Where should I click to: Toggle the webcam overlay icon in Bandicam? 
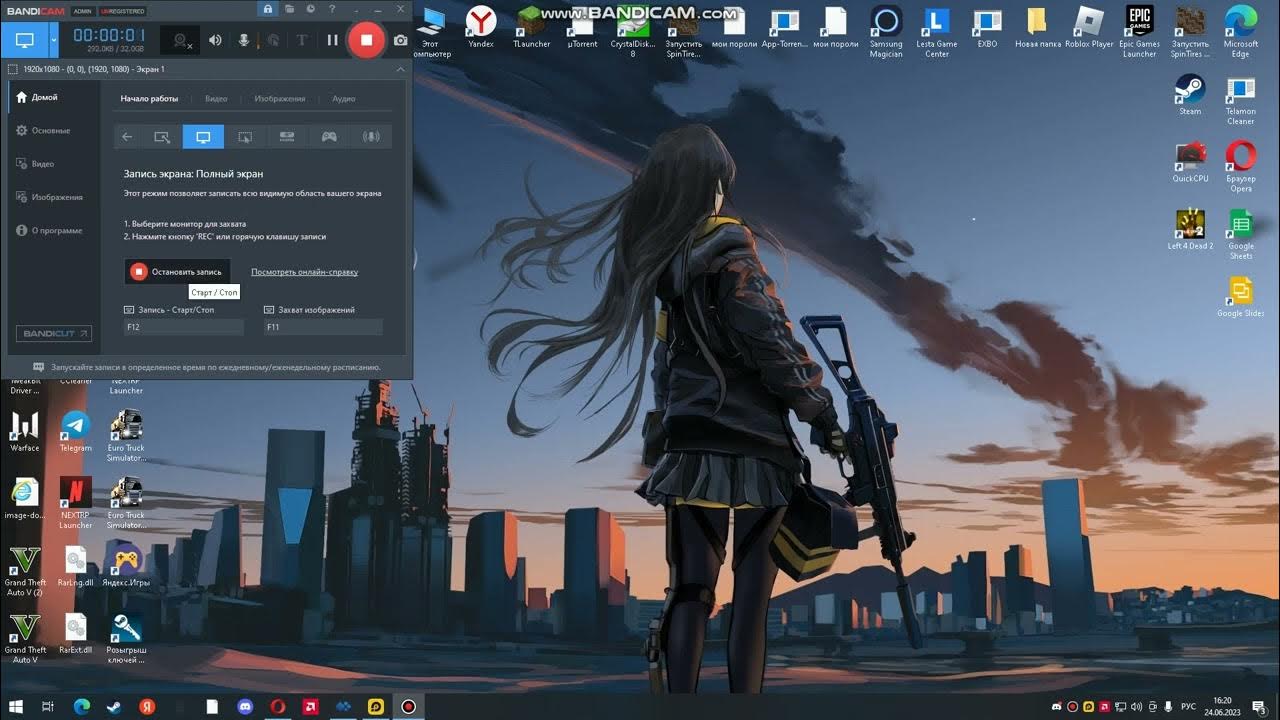182,40
